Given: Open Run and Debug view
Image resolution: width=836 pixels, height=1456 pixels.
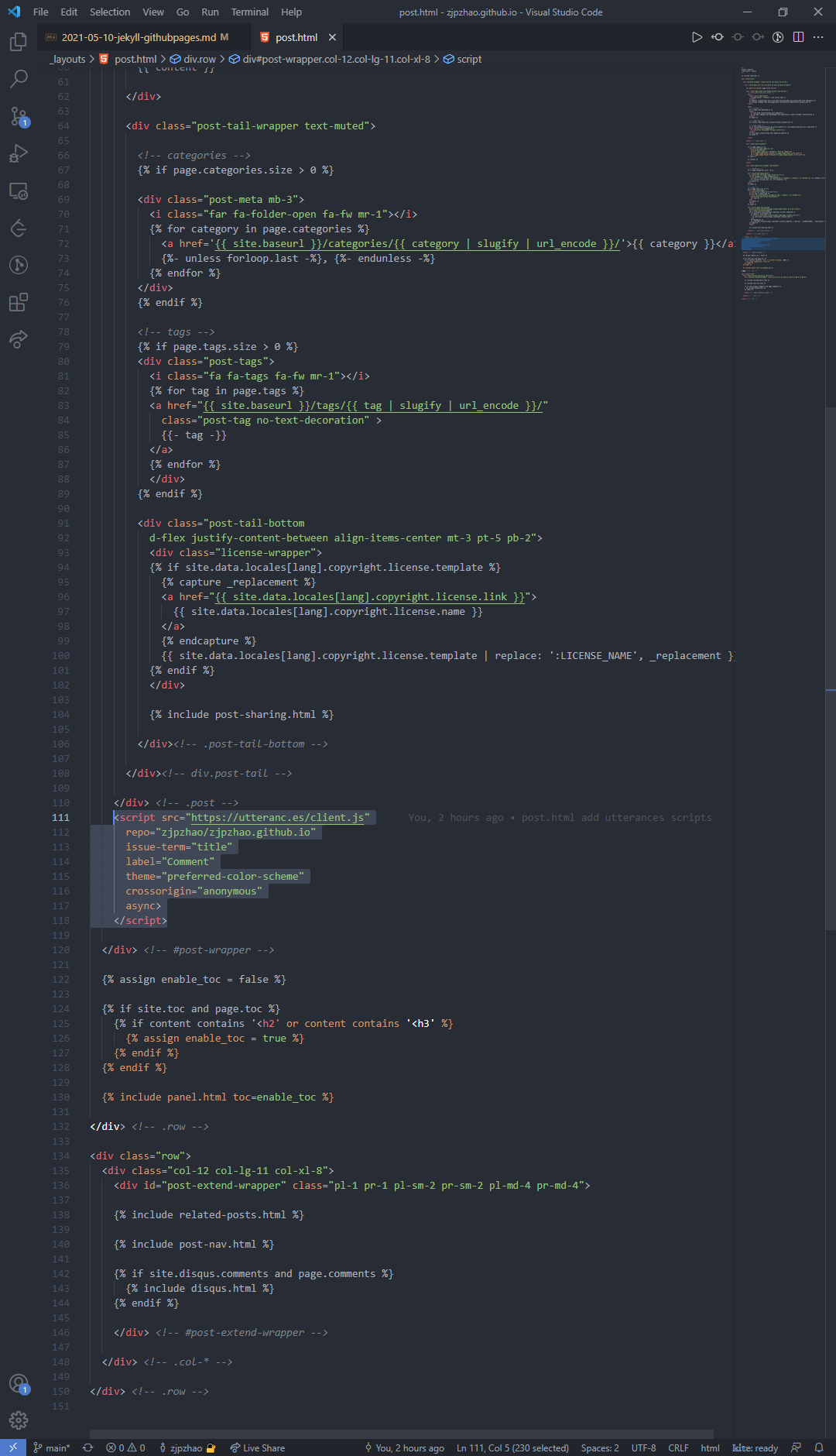Looking at the screenshot, I should 19,153.
